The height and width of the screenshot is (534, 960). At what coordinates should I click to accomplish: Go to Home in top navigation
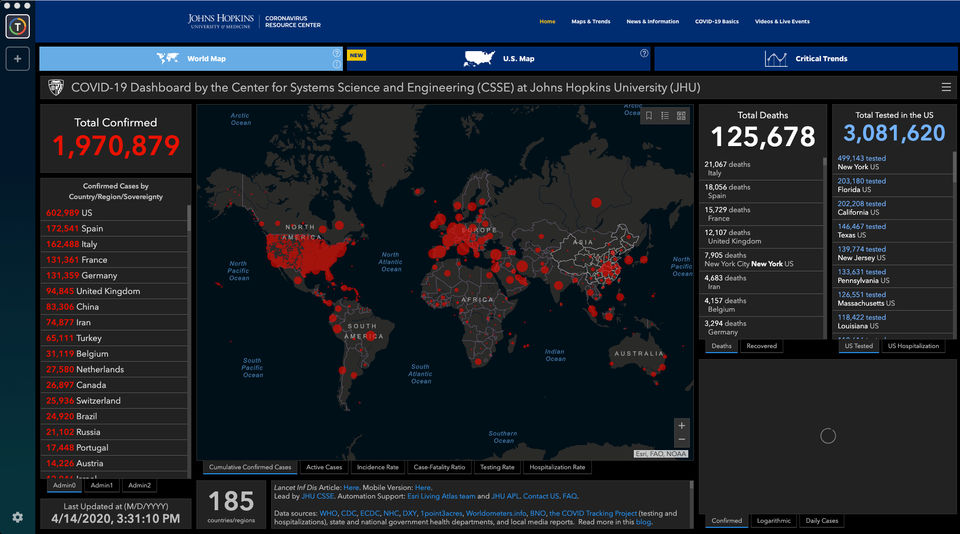pos(547,21)
